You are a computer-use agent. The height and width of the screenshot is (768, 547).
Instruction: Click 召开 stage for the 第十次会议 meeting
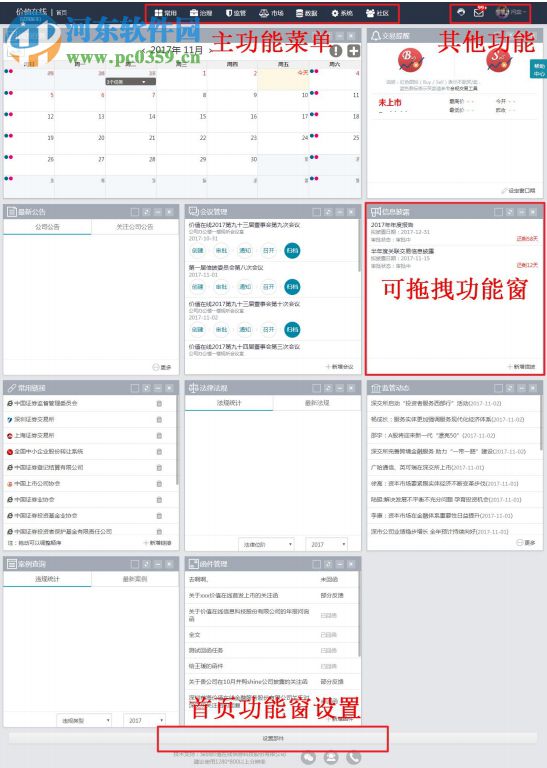268,329
